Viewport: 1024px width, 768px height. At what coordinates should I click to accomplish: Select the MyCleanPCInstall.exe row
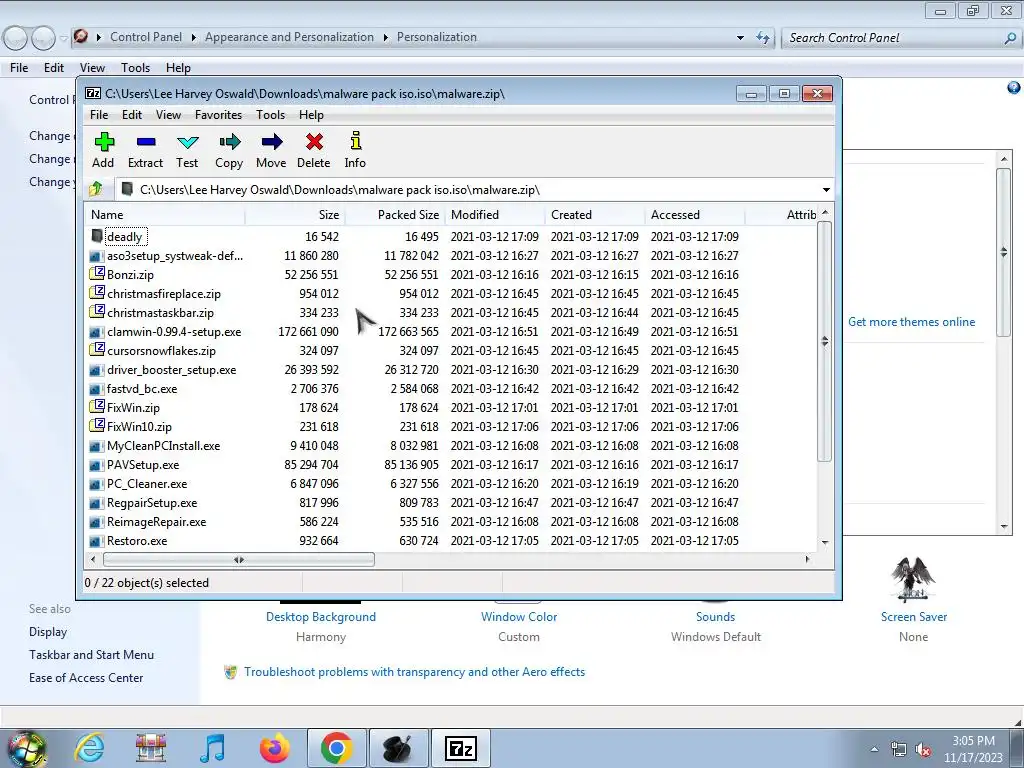click(x=451, y=446)
